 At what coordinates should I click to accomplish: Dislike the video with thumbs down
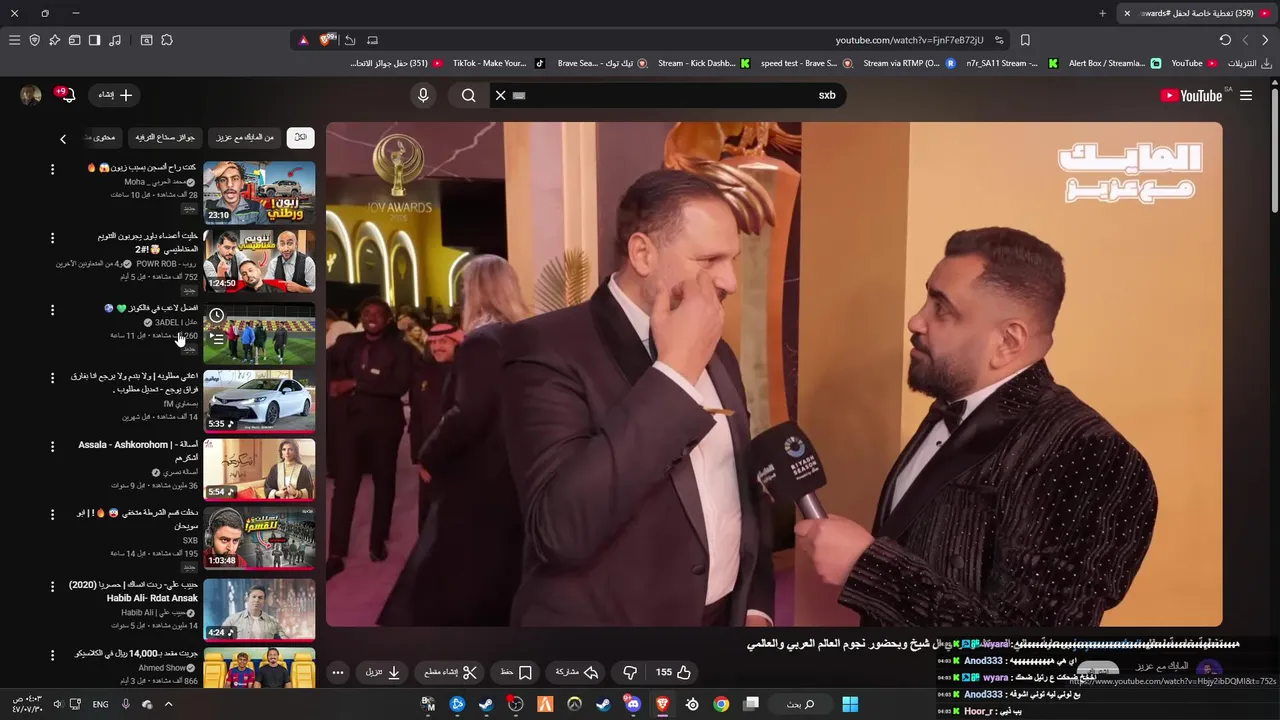click(630, 672)
